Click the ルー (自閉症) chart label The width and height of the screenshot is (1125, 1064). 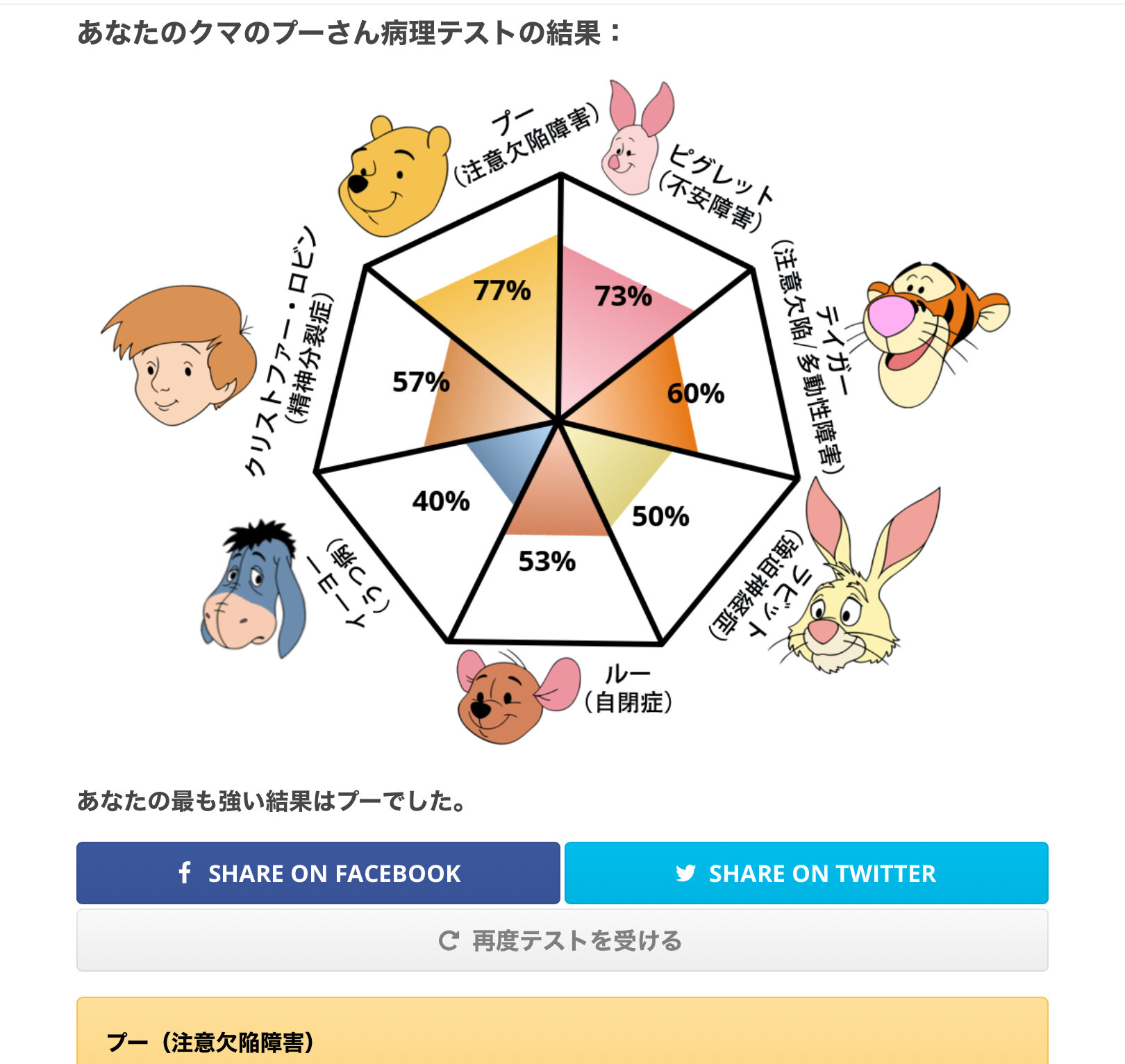point(628,688)
